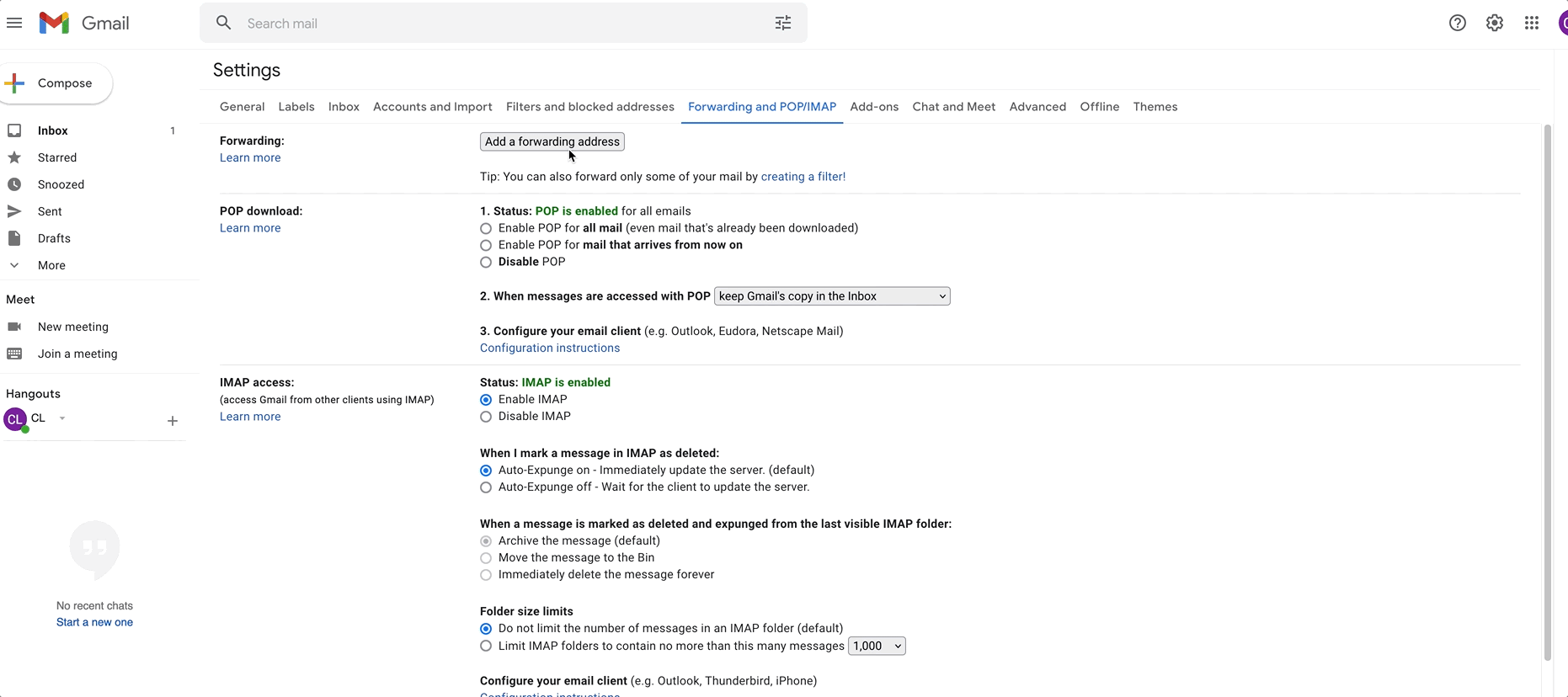Click the New meeting camera icon

point(14,327)
